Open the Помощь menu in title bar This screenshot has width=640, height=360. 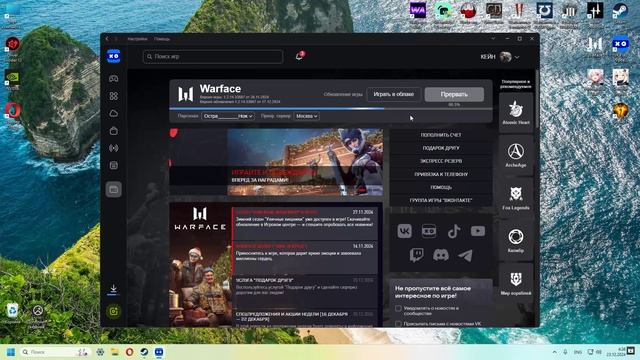pyautogui.click(x=162, y=39)
